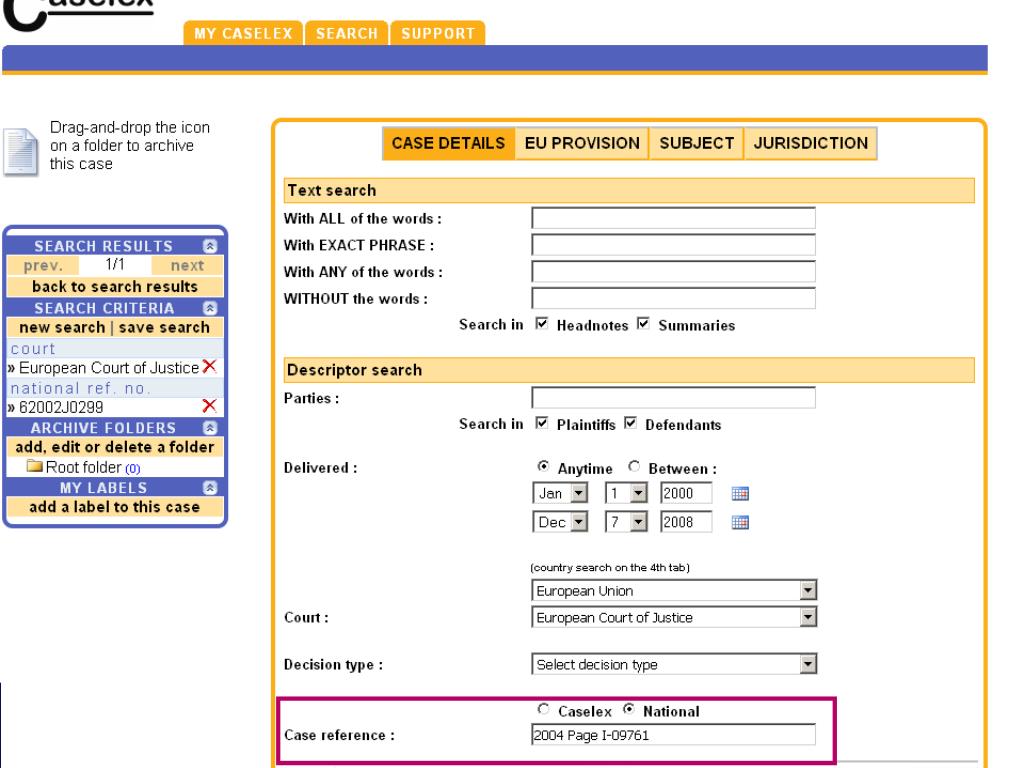Select the National reference radio button
1024x768 pixels.
click(x=628, y=709)
